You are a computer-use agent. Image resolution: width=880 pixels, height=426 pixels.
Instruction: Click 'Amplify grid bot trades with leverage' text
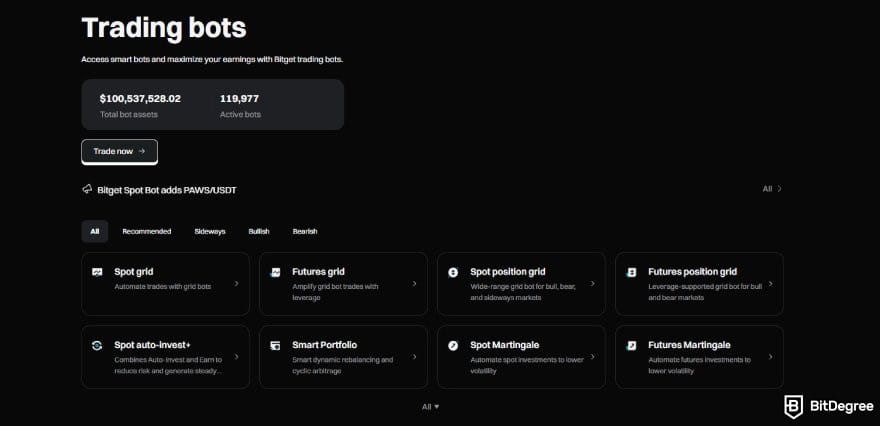tap(335, 292)
